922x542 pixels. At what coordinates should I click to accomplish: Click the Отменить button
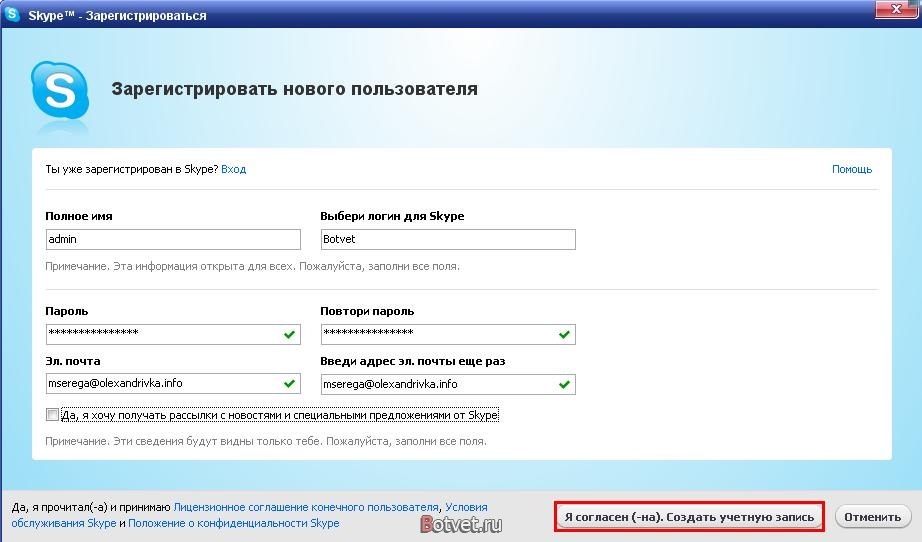pyautogui.click(x=873, y=517)
